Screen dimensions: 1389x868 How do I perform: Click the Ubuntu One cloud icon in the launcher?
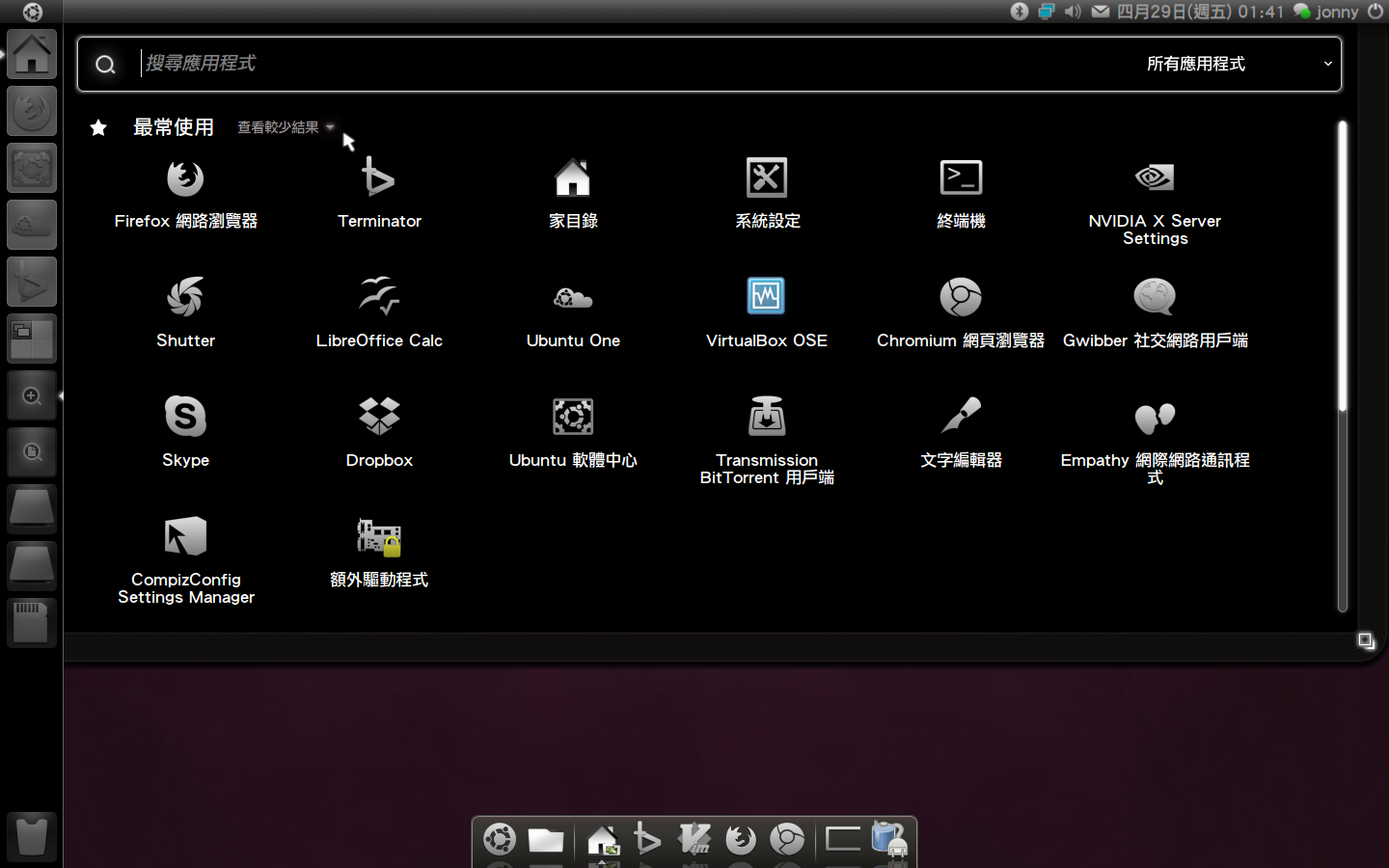[x=32, y=226]
